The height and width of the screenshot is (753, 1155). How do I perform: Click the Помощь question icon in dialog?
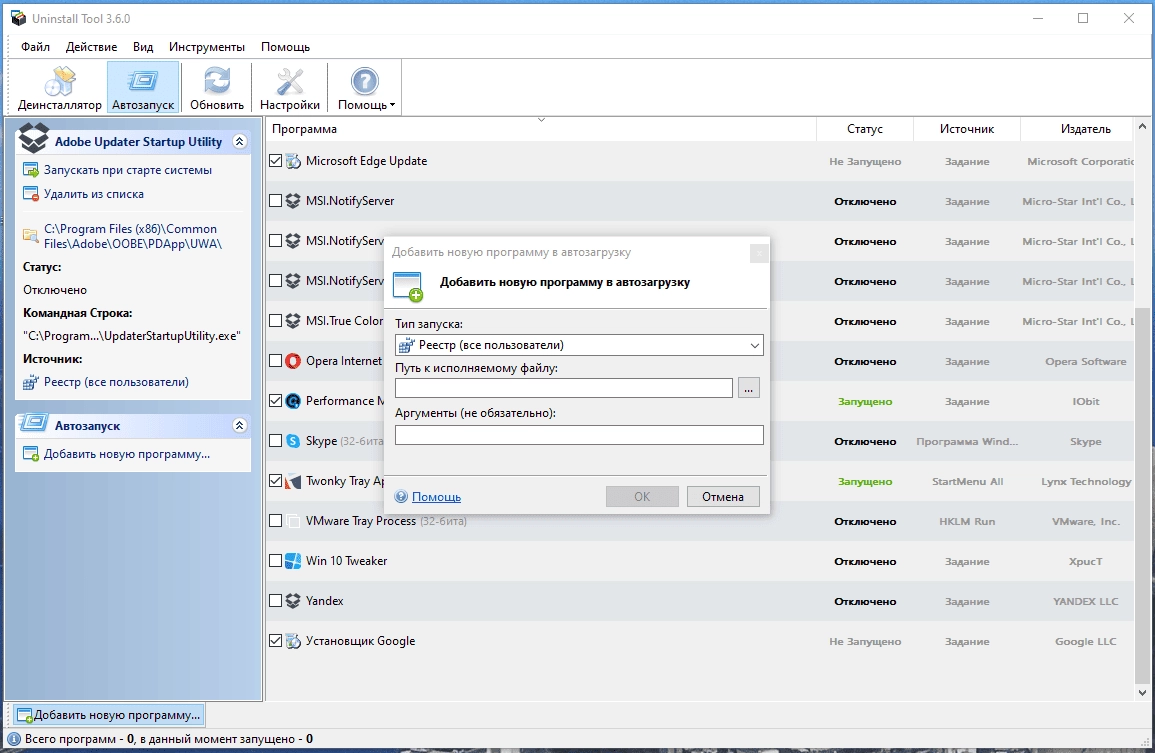pyautogui.click(x=401, y=497)
